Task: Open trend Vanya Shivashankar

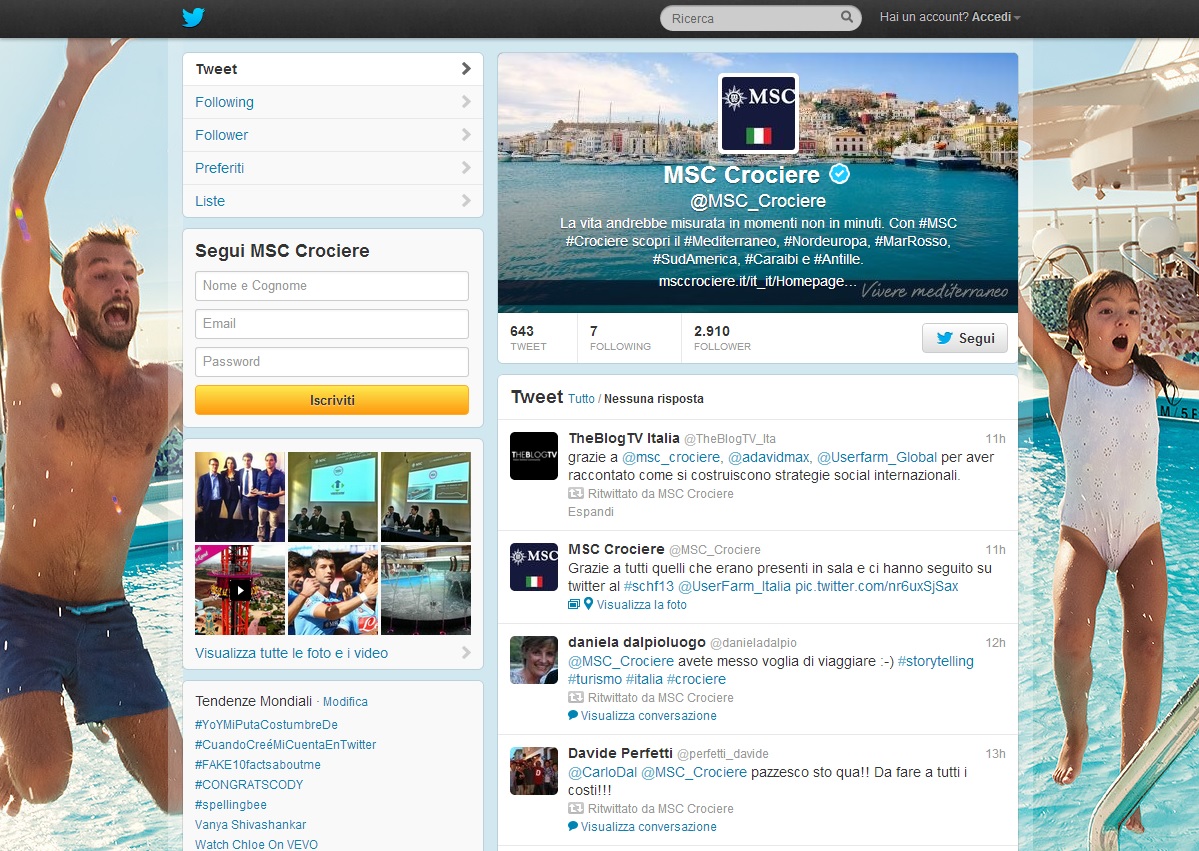Action: tap(250, 824)
